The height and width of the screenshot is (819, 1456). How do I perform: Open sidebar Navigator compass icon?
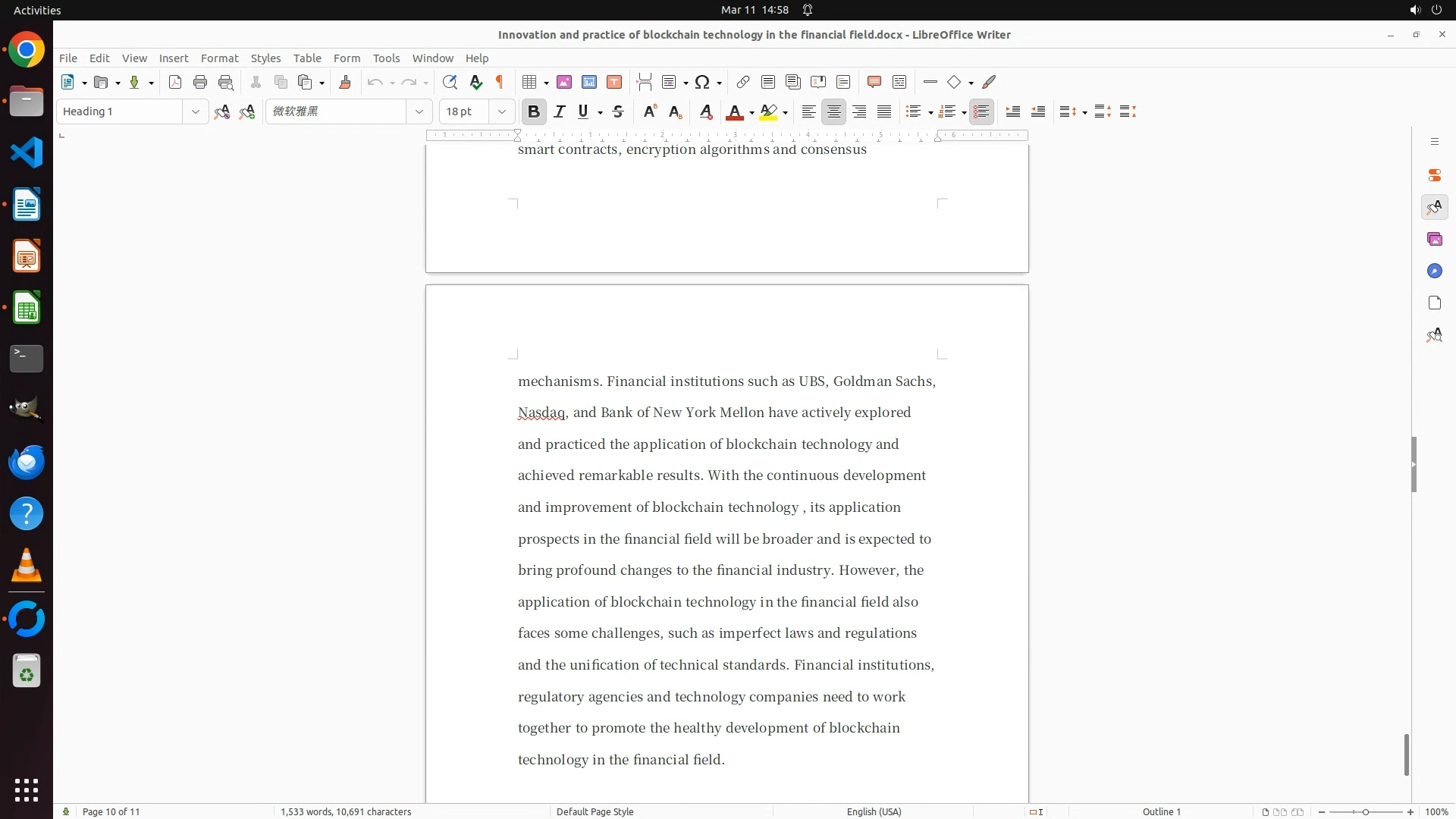[1434, 271]
